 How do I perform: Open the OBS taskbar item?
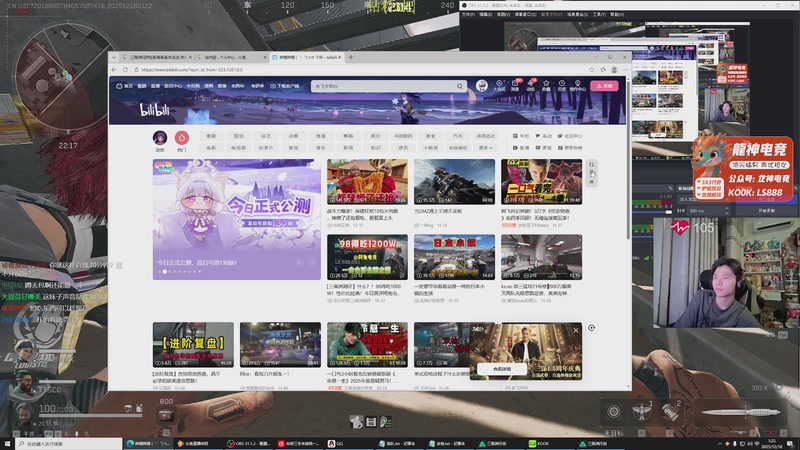(x=248, y=443)
